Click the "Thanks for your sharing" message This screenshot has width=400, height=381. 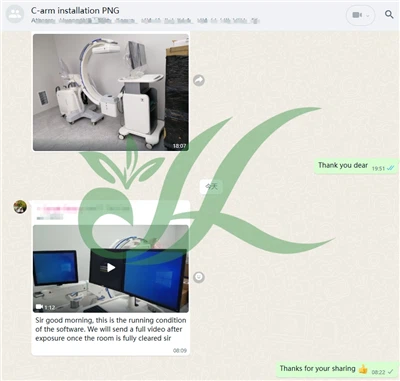336,369
